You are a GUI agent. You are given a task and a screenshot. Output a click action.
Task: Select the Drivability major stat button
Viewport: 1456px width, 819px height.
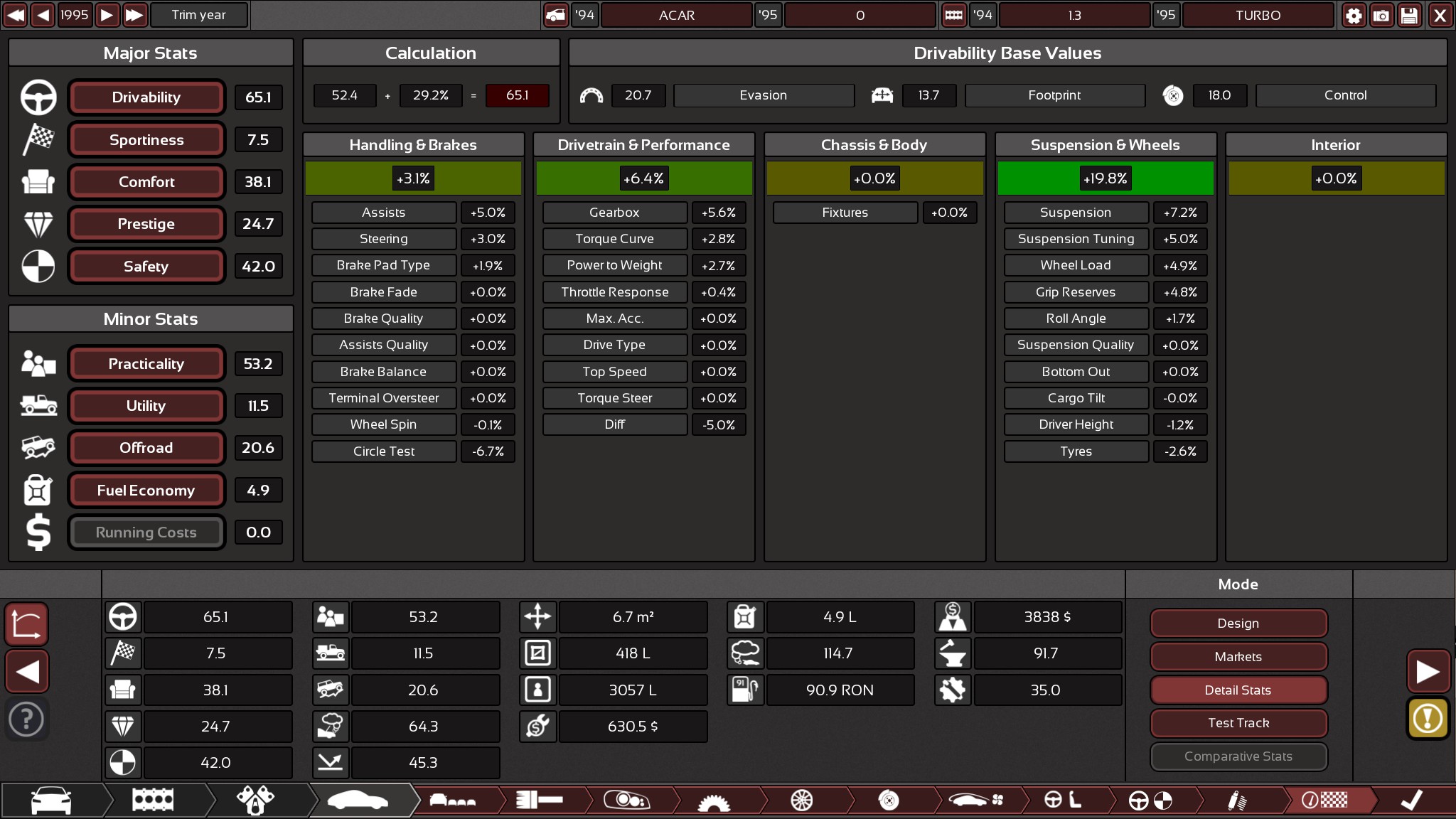point(146,97)
